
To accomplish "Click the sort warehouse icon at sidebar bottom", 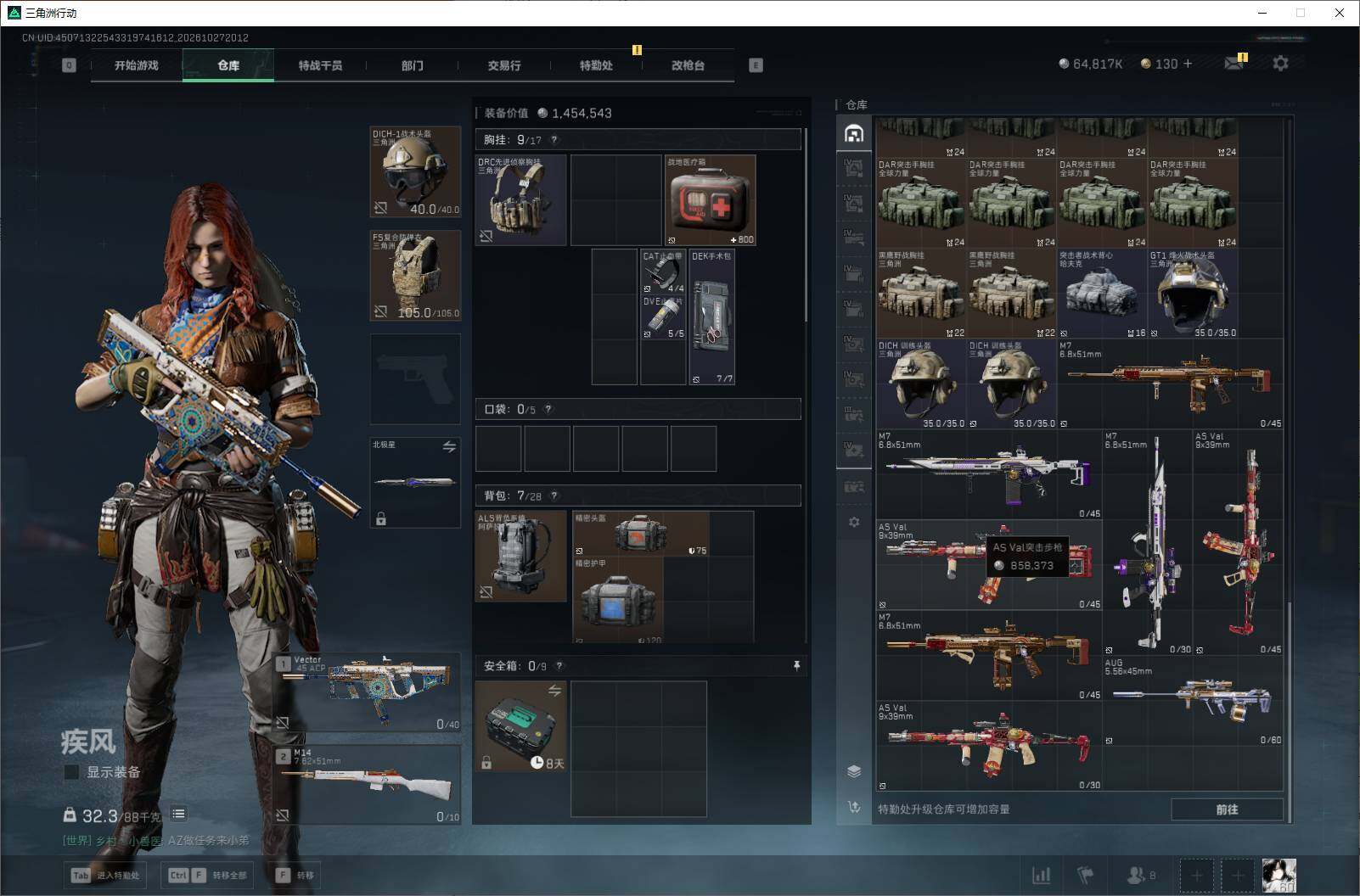I will [x=854, y=806].
